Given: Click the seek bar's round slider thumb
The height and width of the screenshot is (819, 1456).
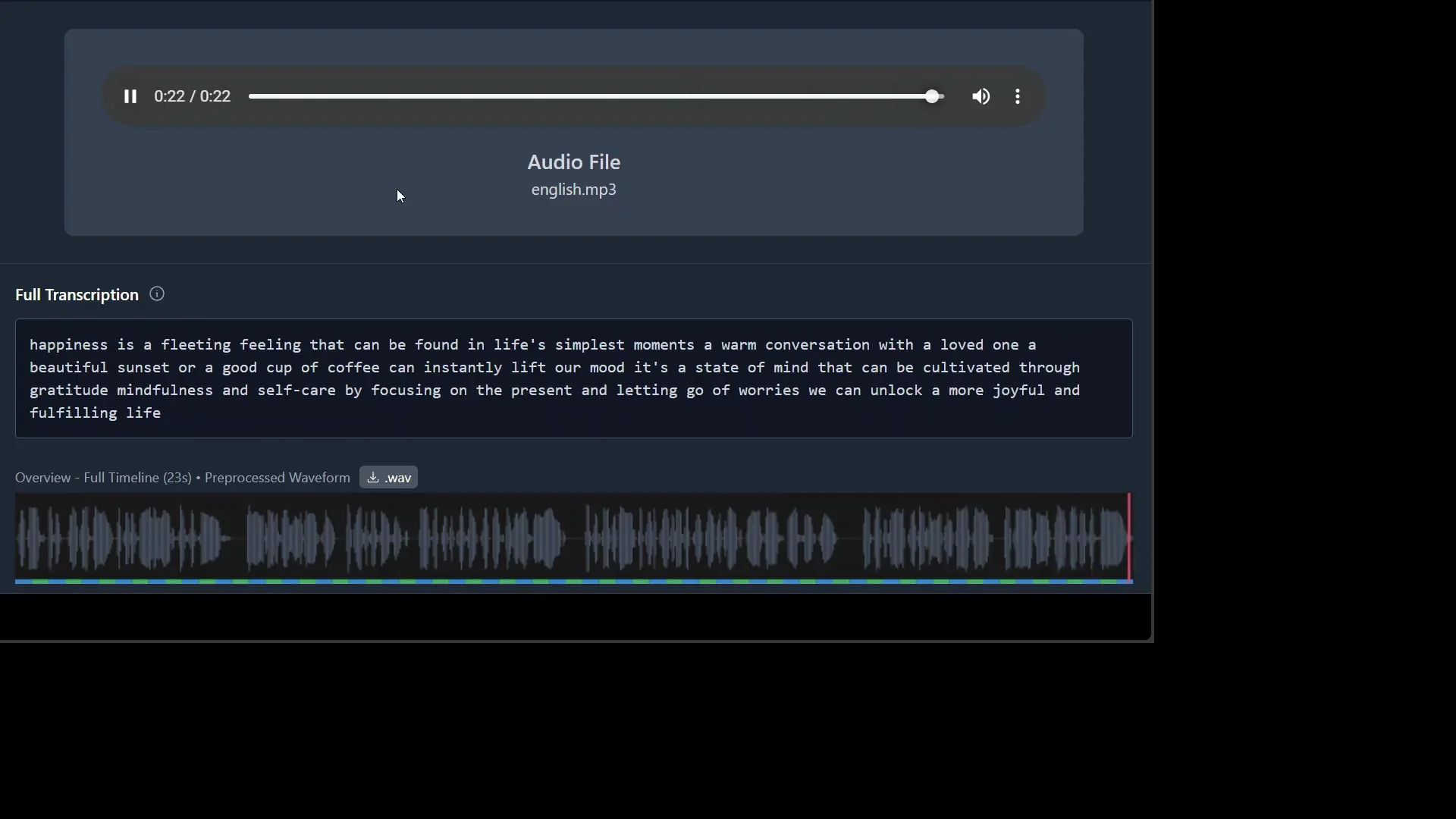Looking at the screenshot, I should (x=932, y=96).
